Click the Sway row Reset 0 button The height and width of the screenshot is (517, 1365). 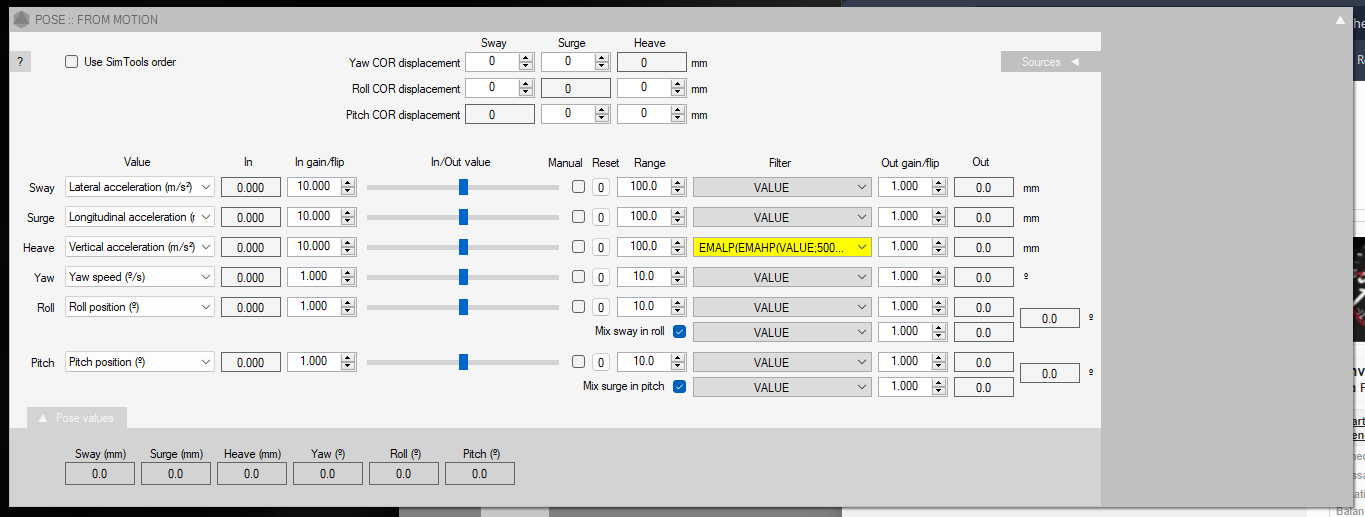[x=601, y=187]
